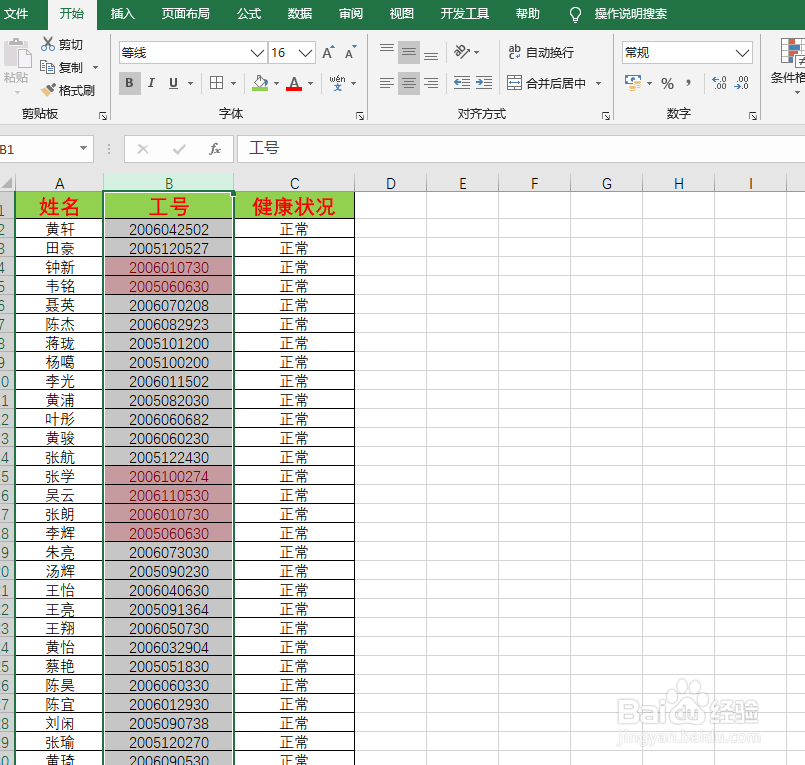The width and height of the screenshot is (805, 765).
Task: Switch to the Formulas (公式) tab
Action: [x=249, y=14]
